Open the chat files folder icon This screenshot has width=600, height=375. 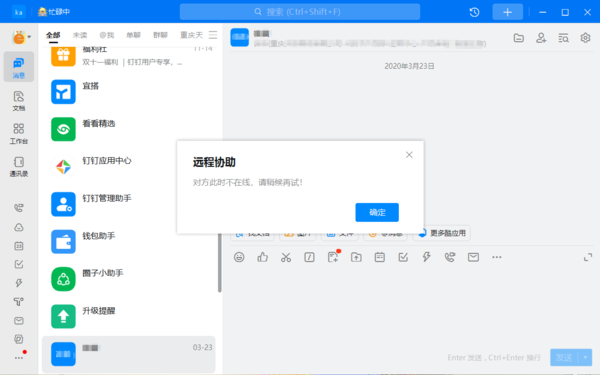tap(518, 38)
